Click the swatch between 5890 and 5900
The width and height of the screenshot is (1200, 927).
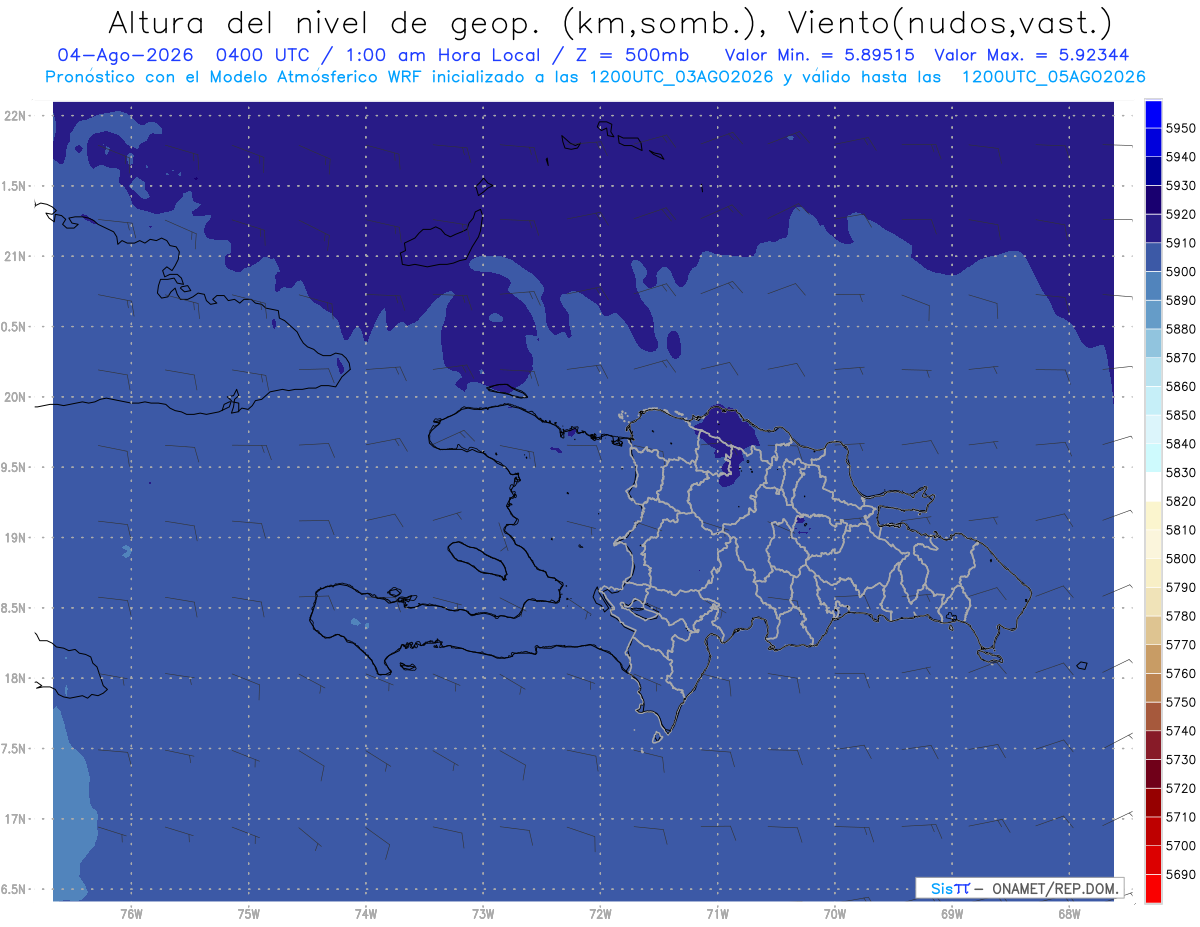(1152, 286)
